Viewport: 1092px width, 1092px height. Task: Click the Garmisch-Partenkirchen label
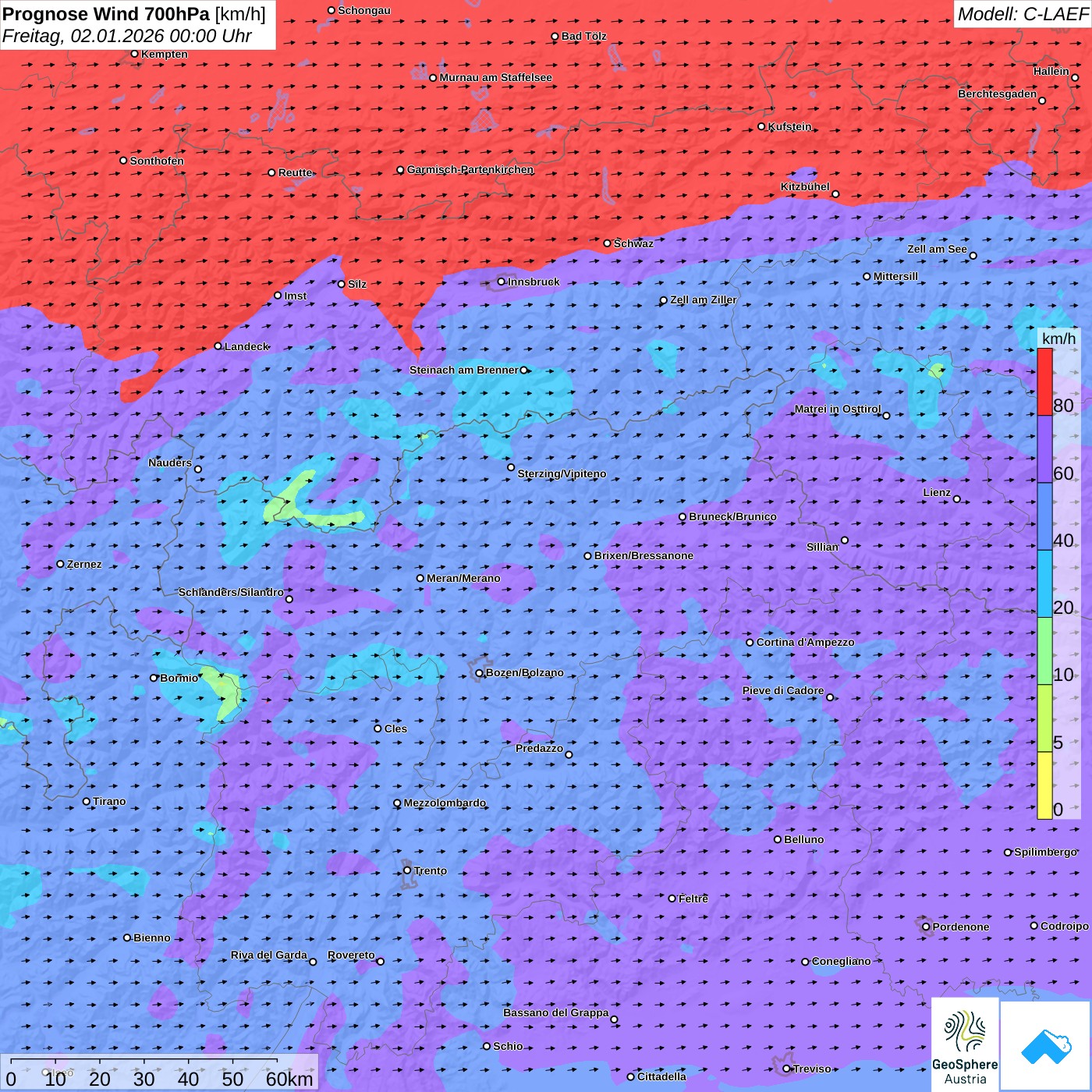pyautogui.click(x=470, y=169)
